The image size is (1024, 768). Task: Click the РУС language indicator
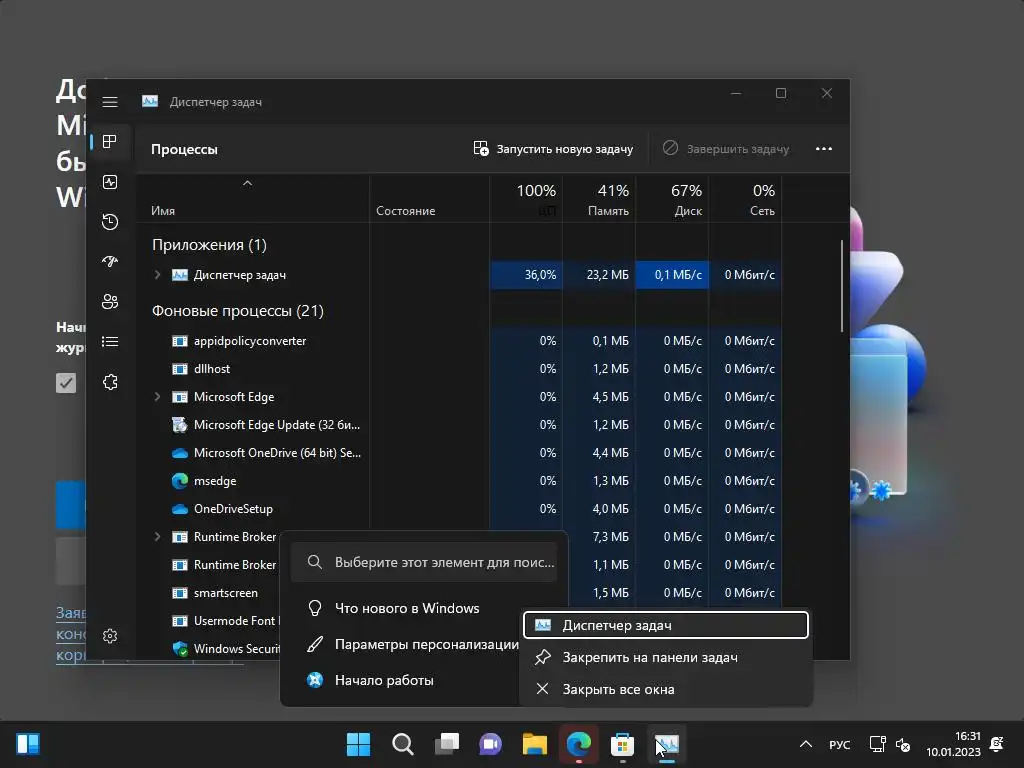click(840, 744)
